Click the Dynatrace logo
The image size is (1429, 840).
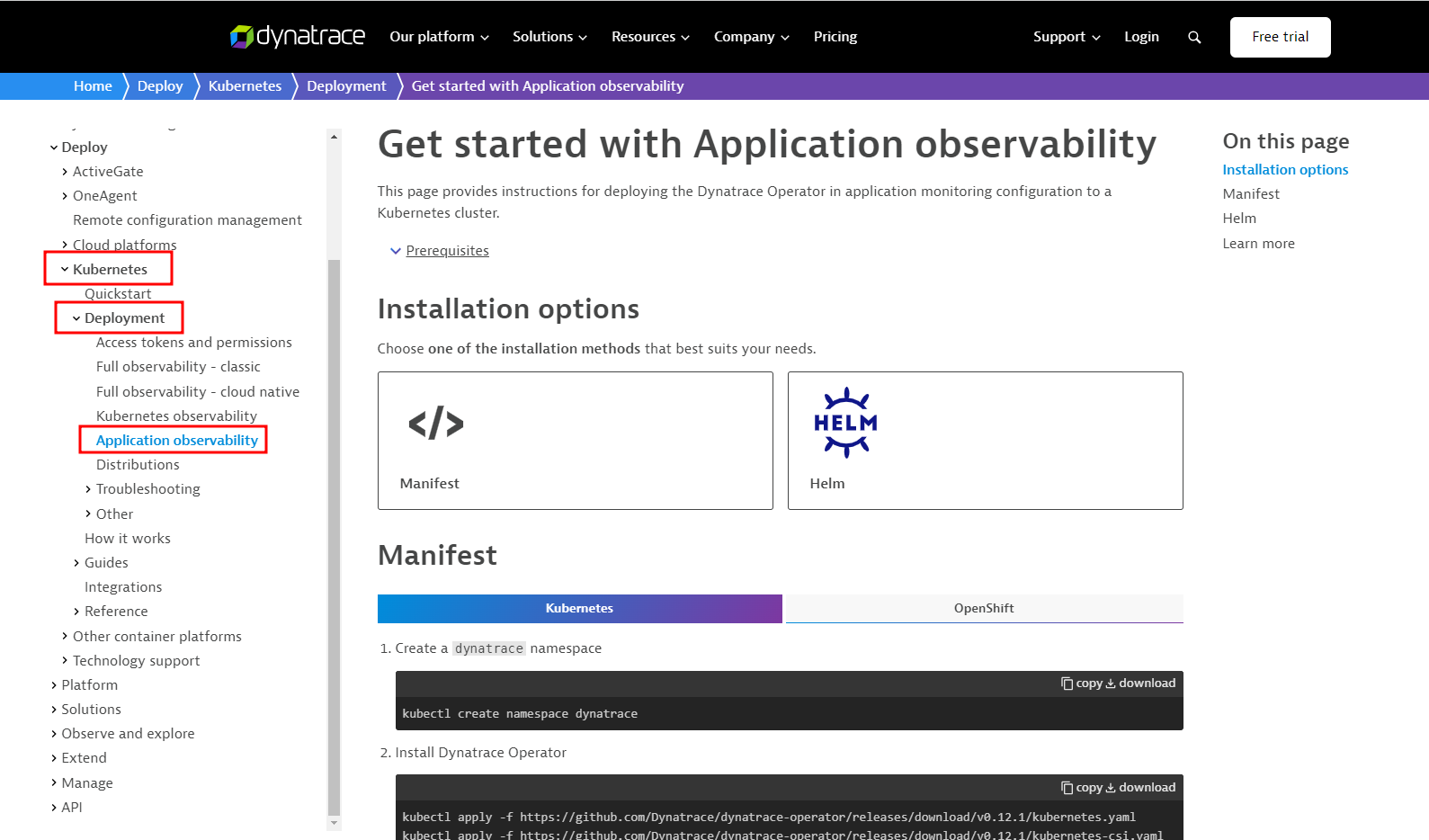click(298, 37)
